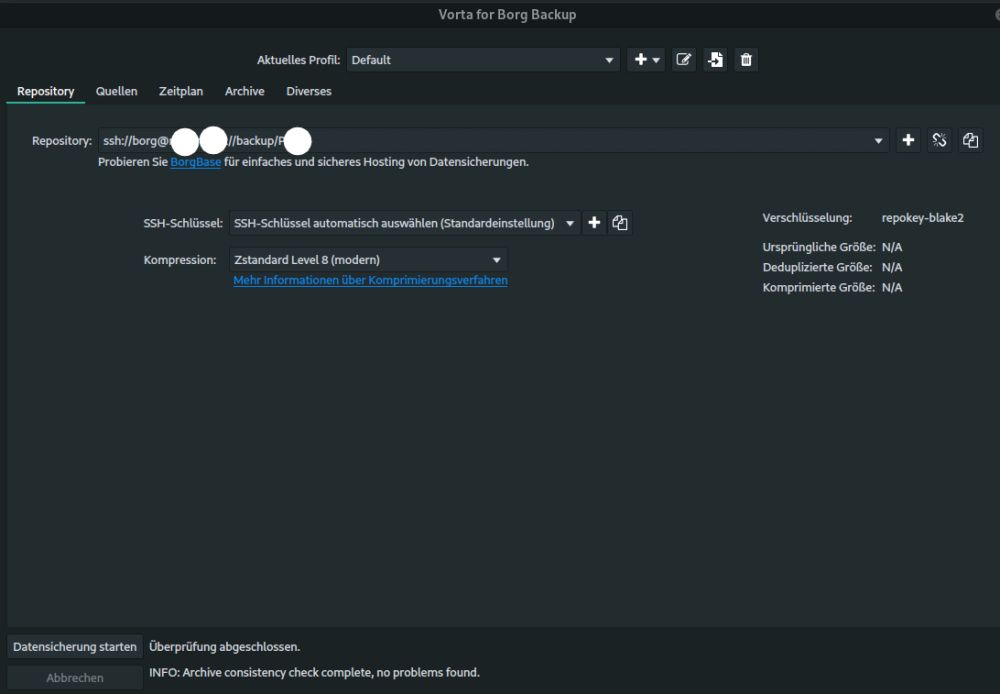
Task: Copy SSH public key to clipboard
Action: click(620, 223)
